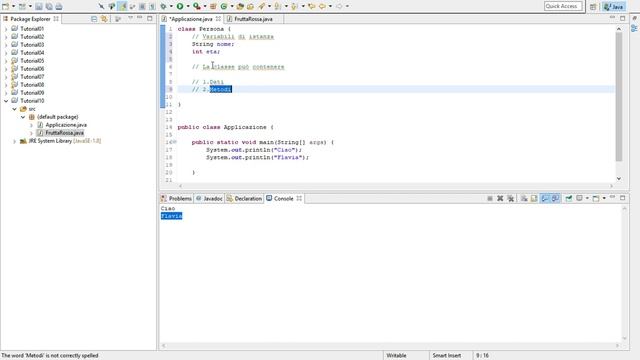The image size is (640, 360).
Task: Open the Debug configurations dropdown arrow
Action: point(171,6)
